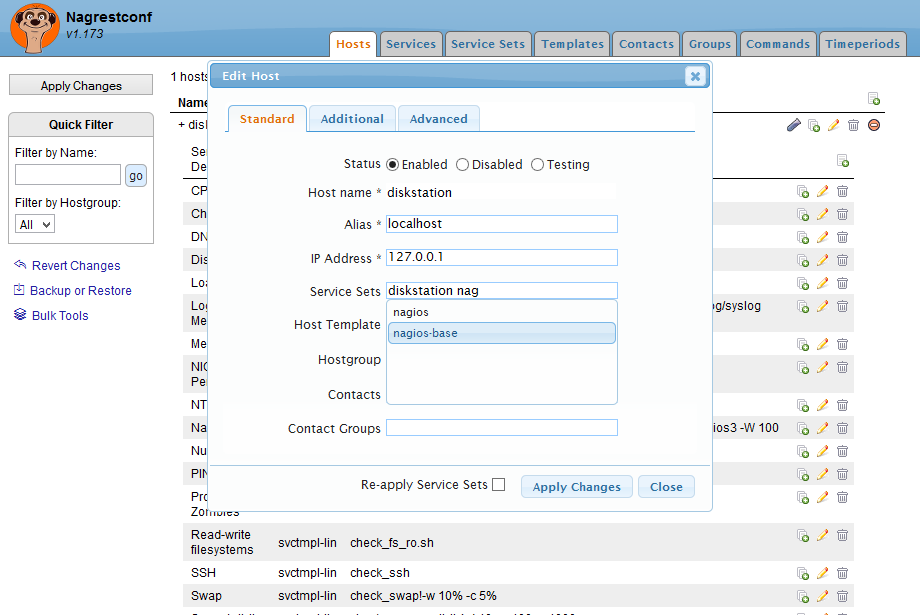The image size is (921, 615).
Task: Clone the Read-write filesystems service
Action: 803,536
